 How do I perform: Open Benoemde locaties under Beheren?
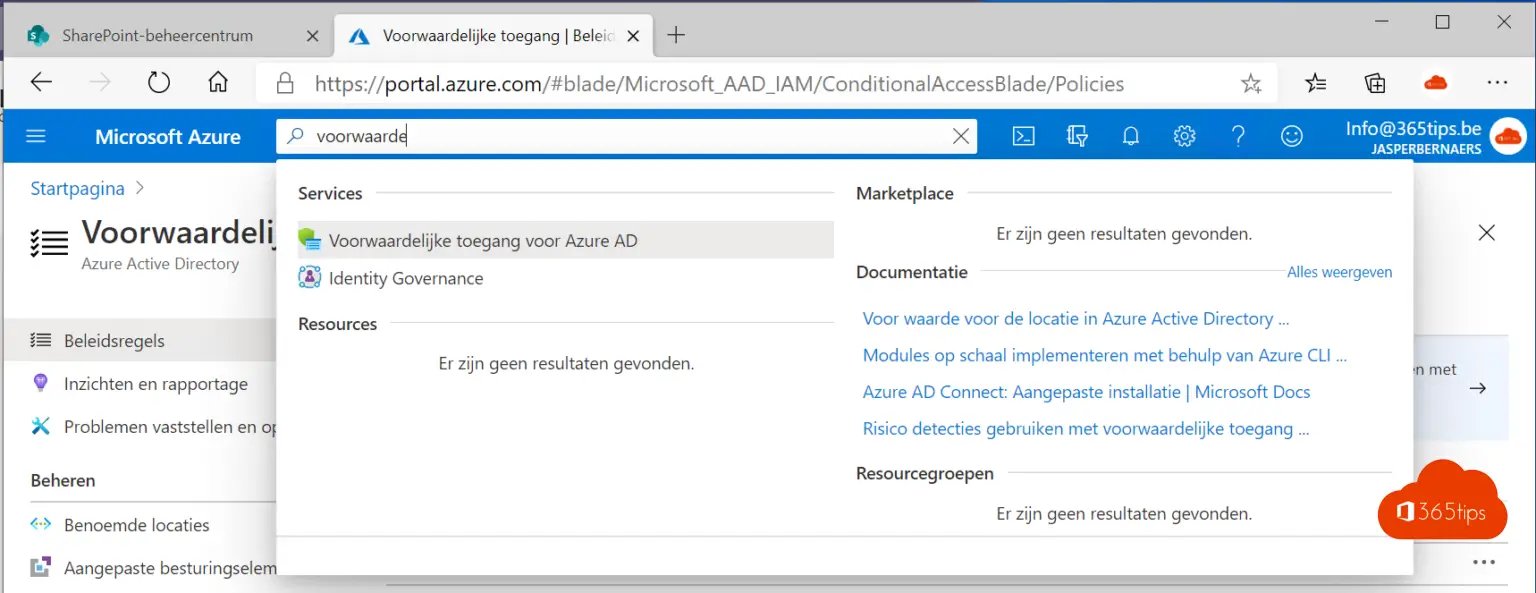pos(136,524)
